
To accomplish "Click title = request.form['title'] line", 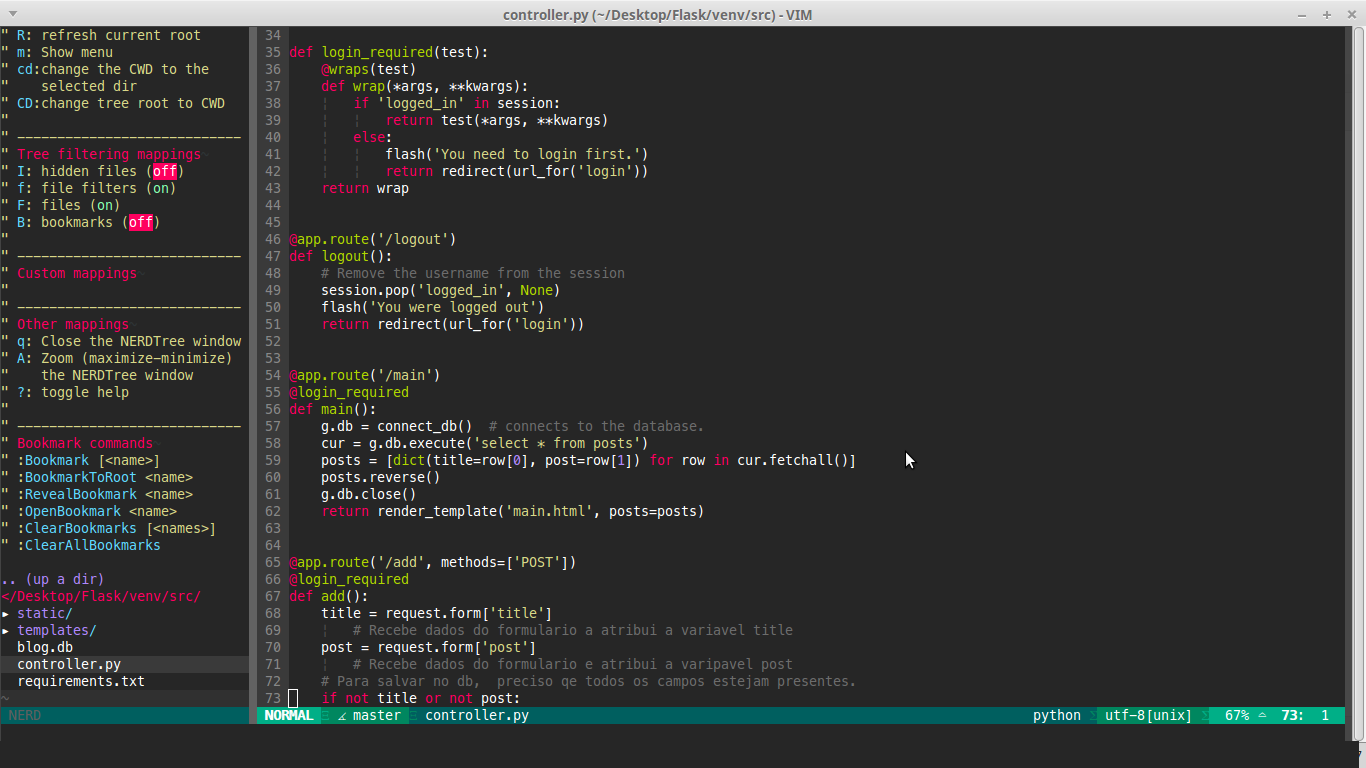I will (x=437, y=613).
